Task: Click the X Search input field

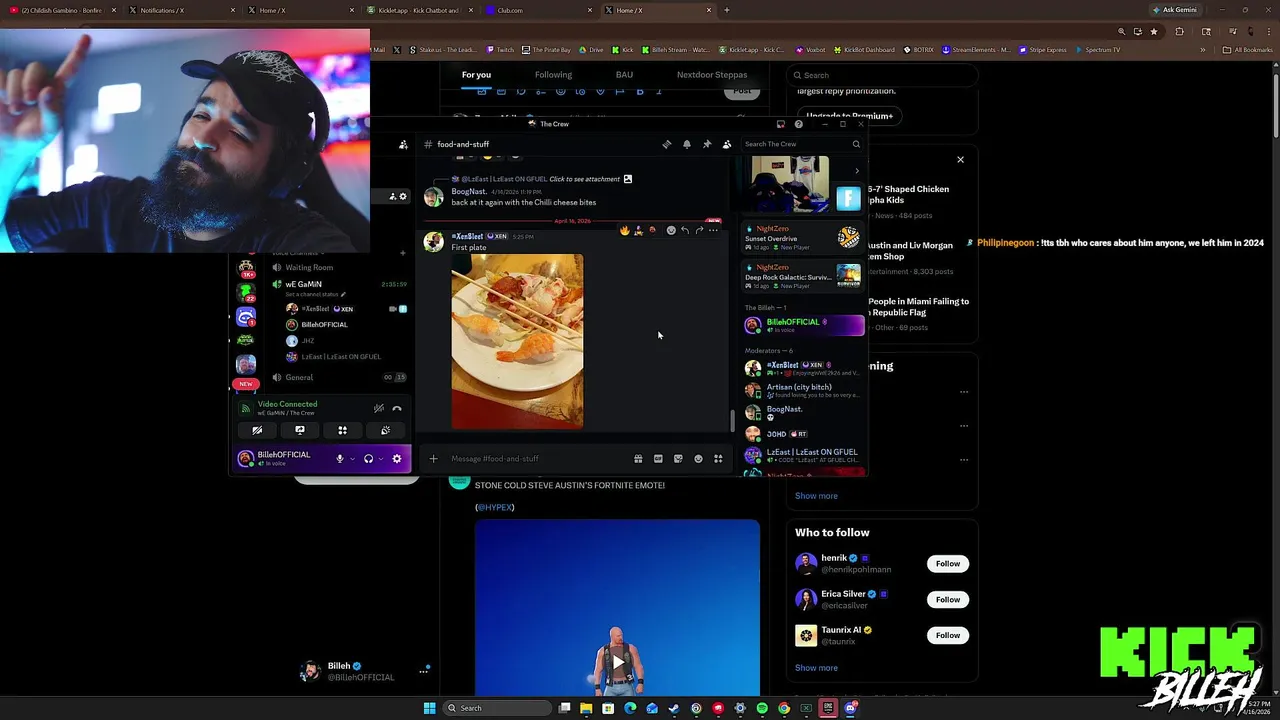Action: [x=882, y=75]
